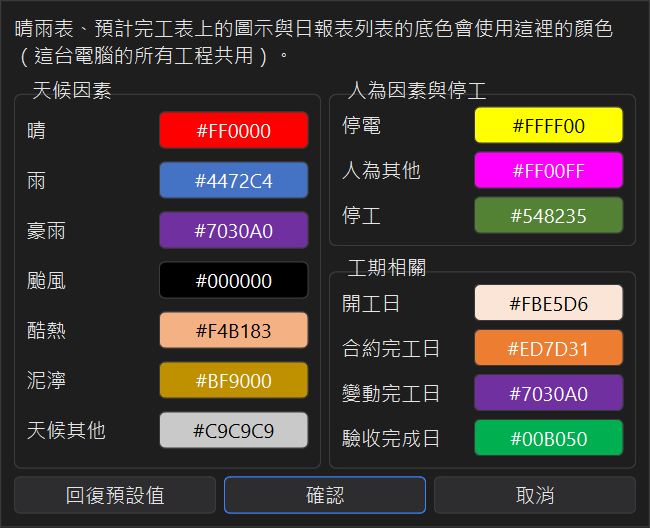Click the 人為因素與停工 group label
650x528 pixels.
click(417, 90)
